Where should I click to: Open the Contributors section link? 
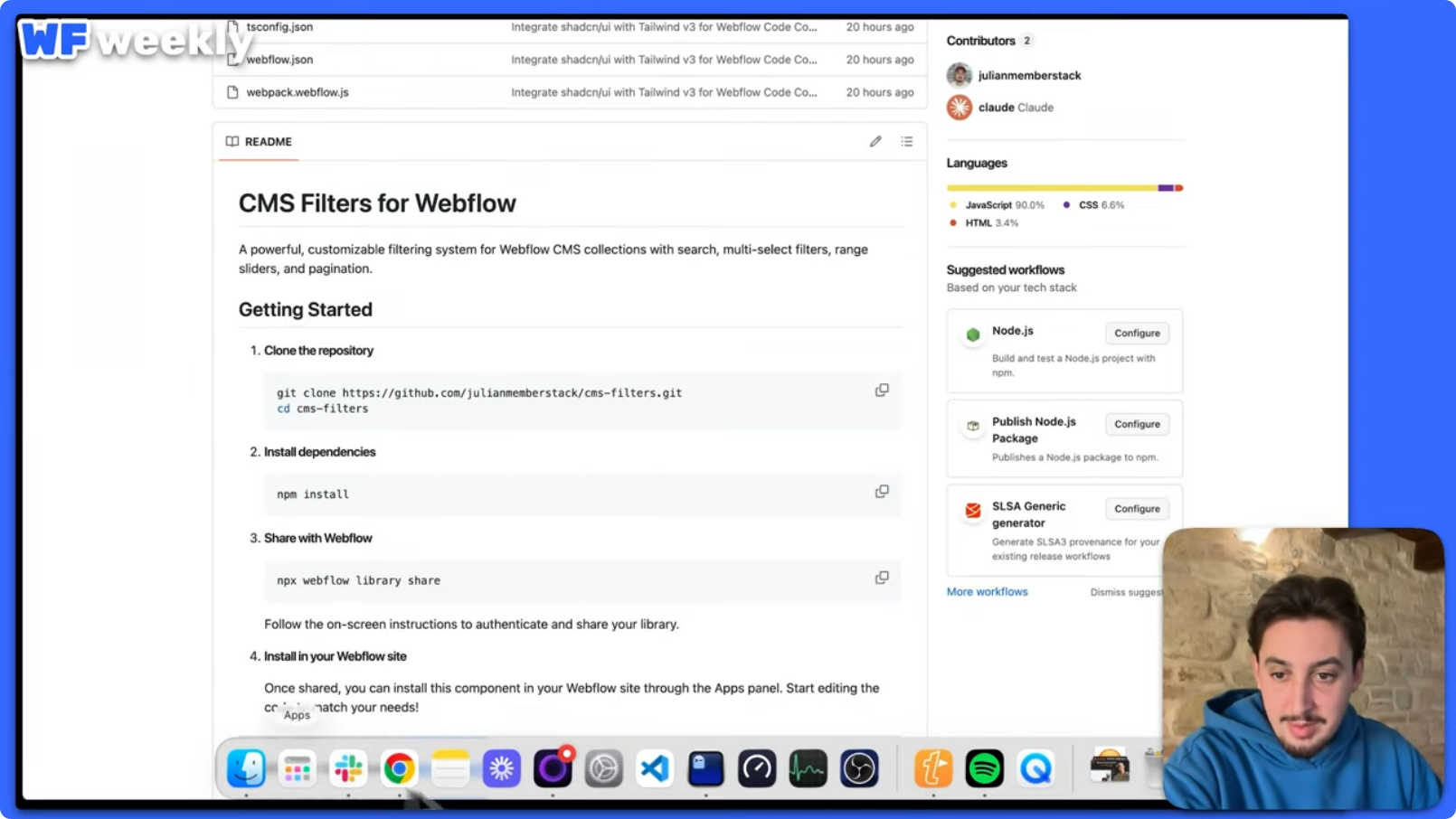pos(980,41)
